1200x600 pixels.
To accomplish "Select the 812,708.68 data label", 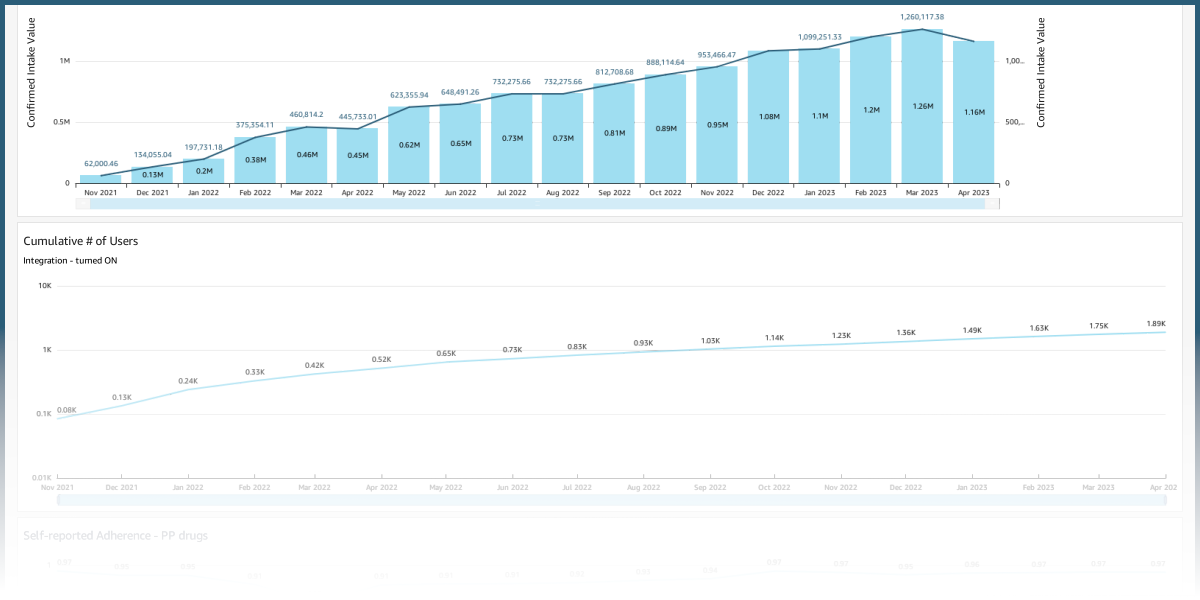I will click(x=614, y=72).
